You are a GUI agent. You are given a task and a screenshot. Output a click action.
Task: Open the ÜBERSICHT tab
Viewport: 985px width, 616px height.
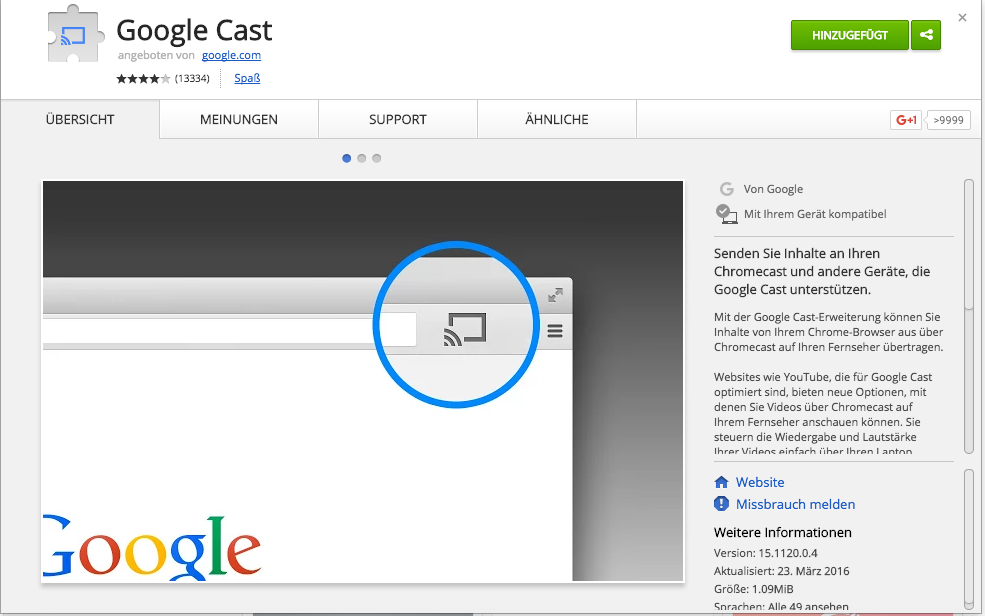80,119
